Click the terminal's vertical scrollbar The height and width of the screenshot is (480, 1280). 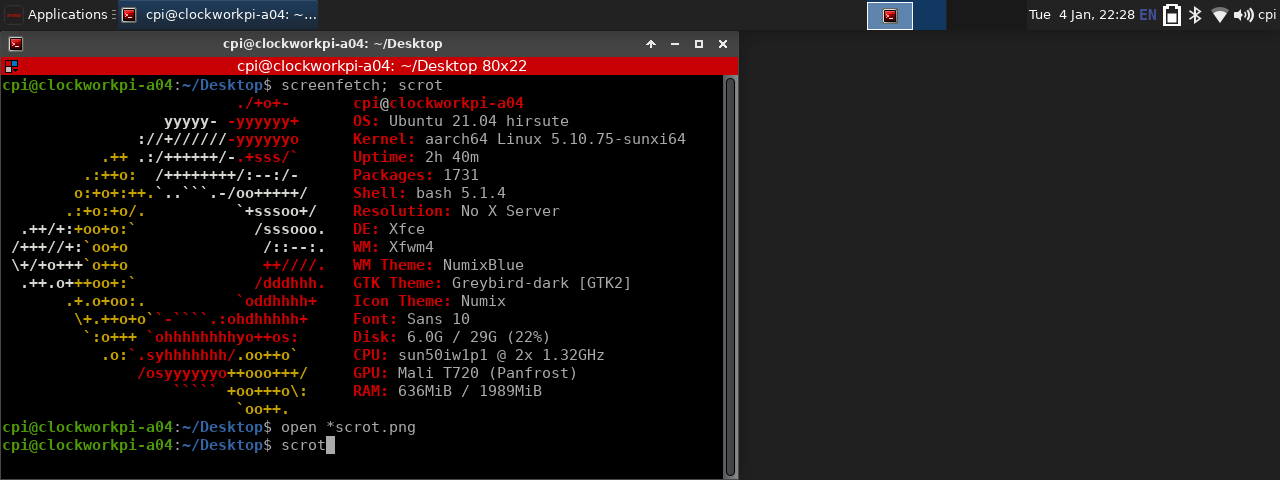coord(731,270)
